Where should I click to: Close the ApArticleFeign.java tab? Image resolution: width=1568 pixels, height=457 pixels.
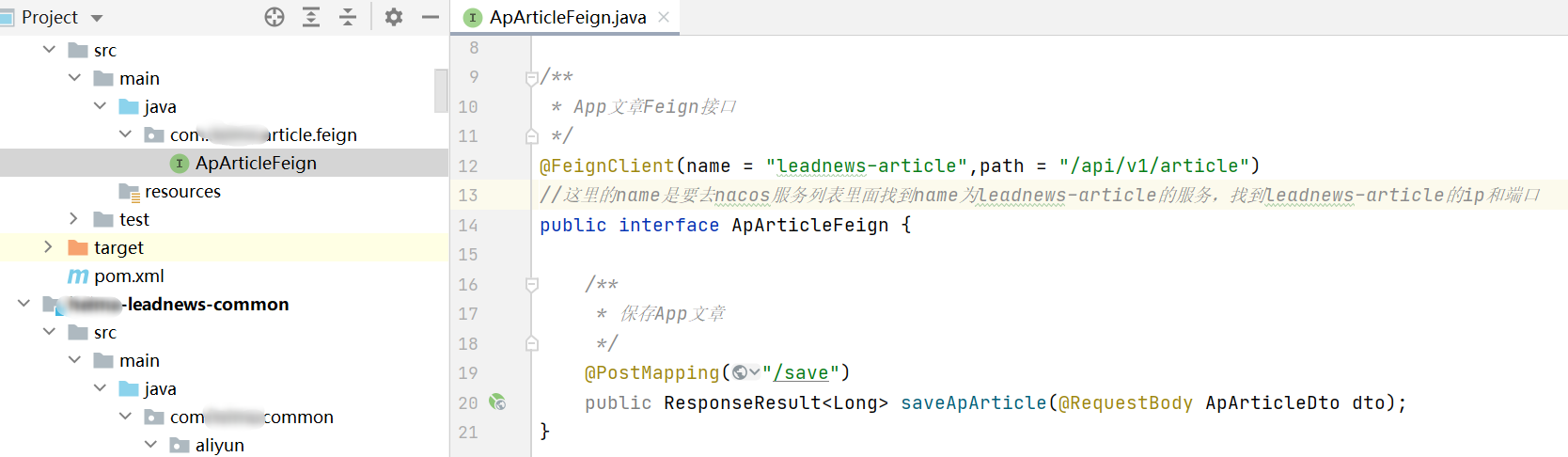click(x=664, y=17)
